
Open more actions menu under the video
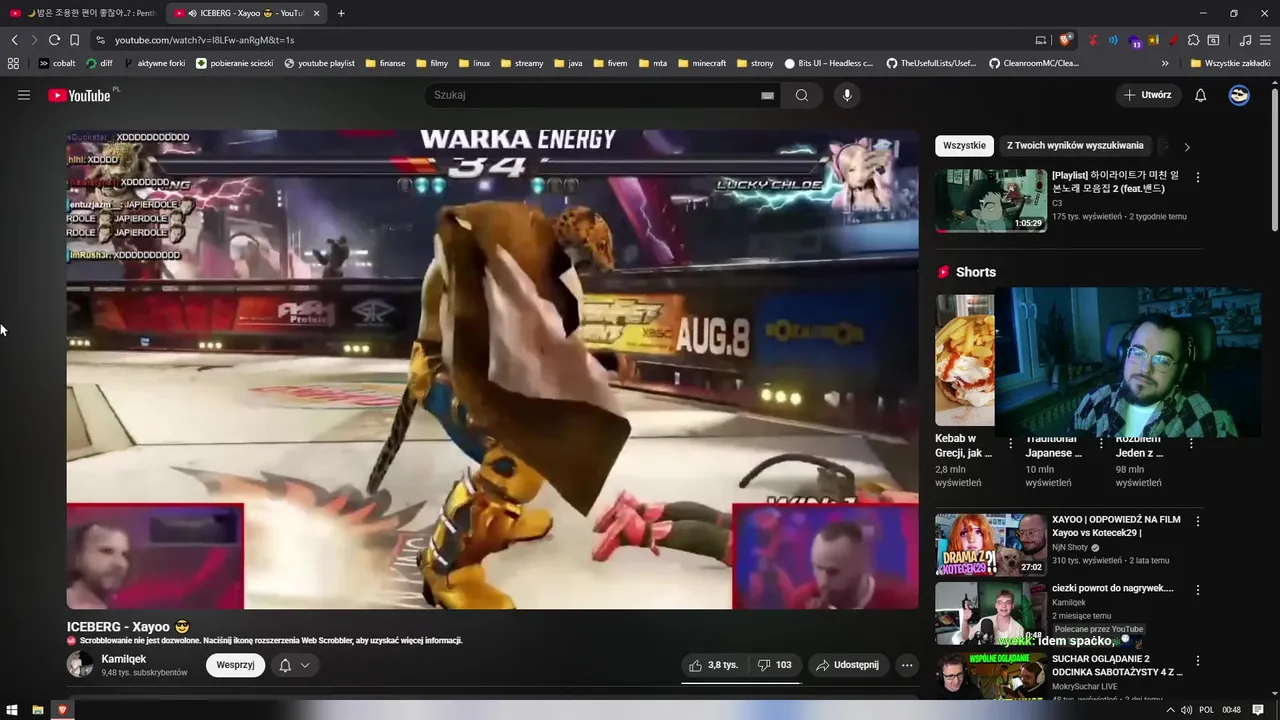[907, 665]
